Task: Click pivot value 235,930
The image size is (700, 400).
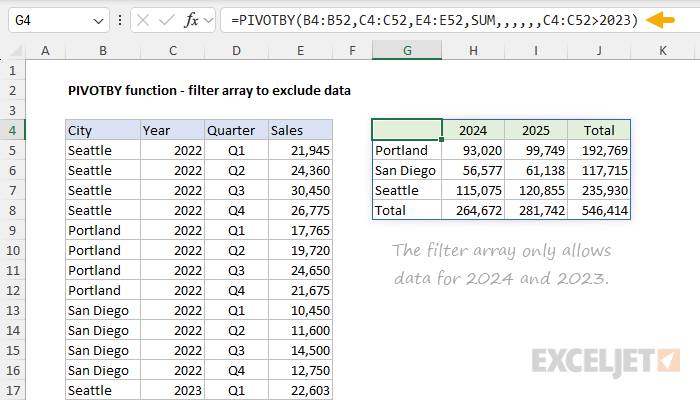Action: (x=599, y=191)
